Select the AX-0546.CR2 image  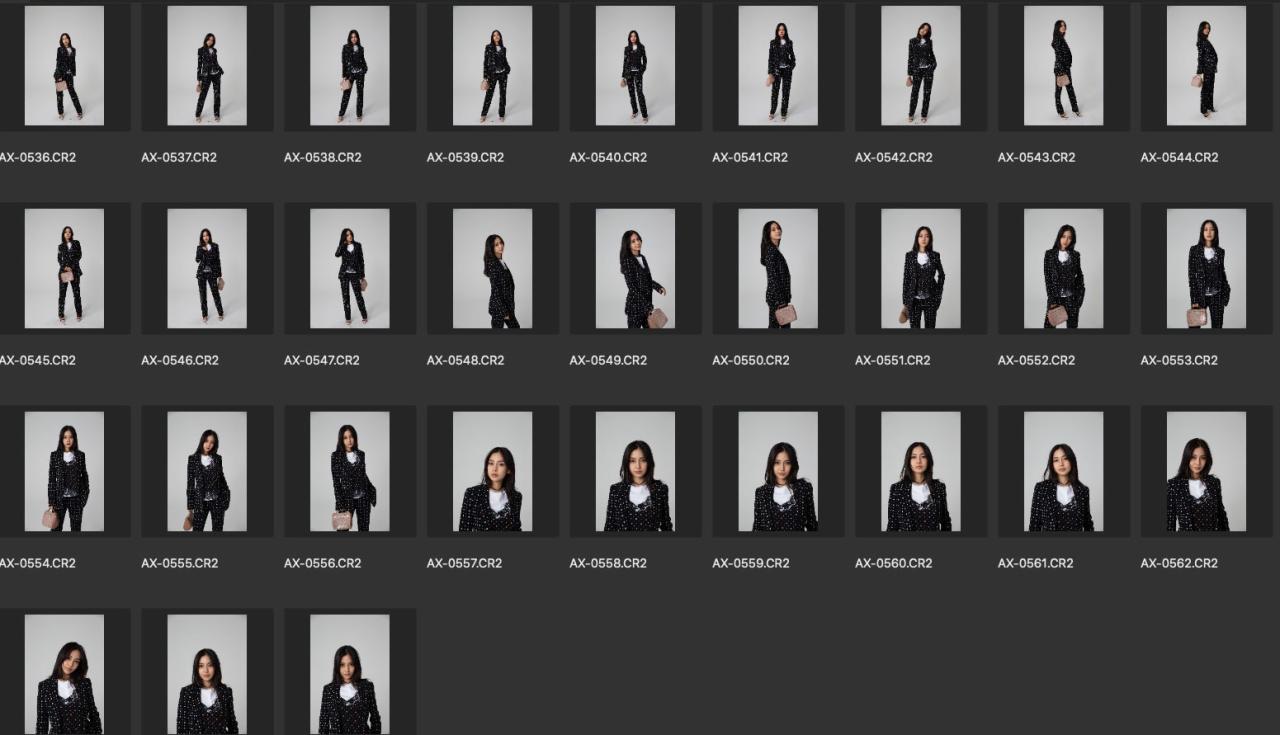coord(207,268)
